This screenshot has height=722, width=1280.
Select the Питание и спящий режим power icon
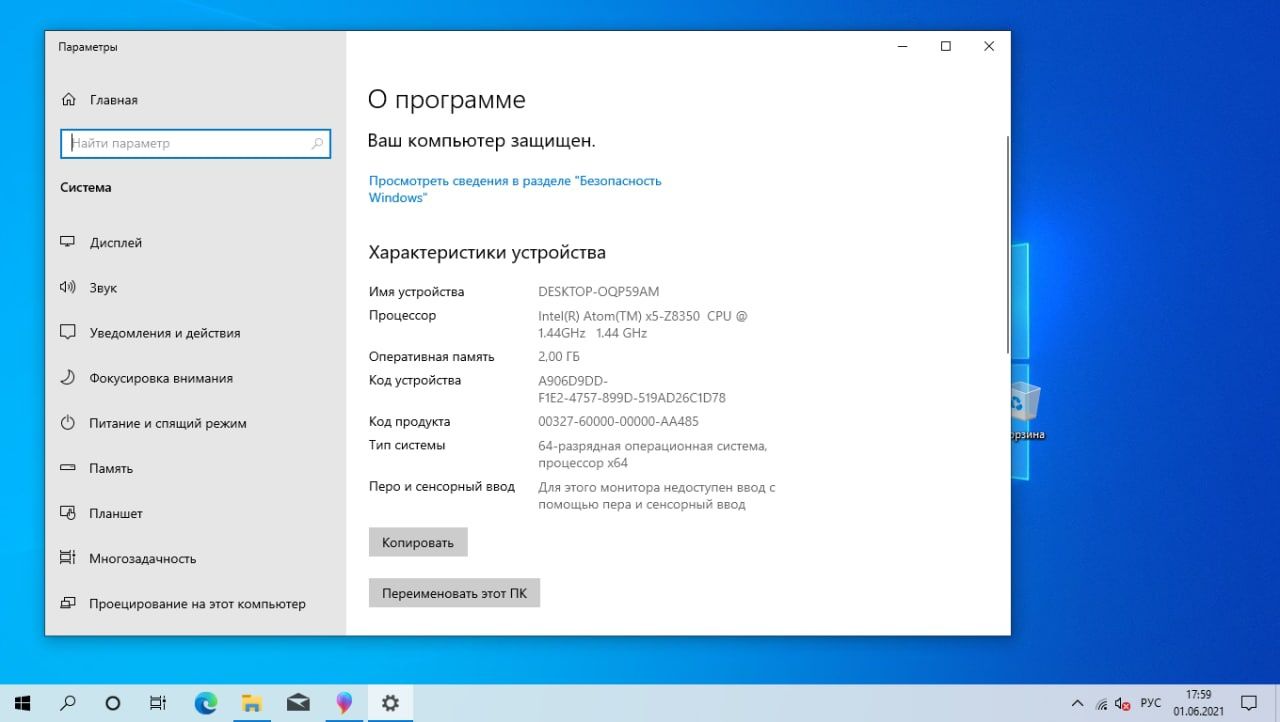(68, 423)
